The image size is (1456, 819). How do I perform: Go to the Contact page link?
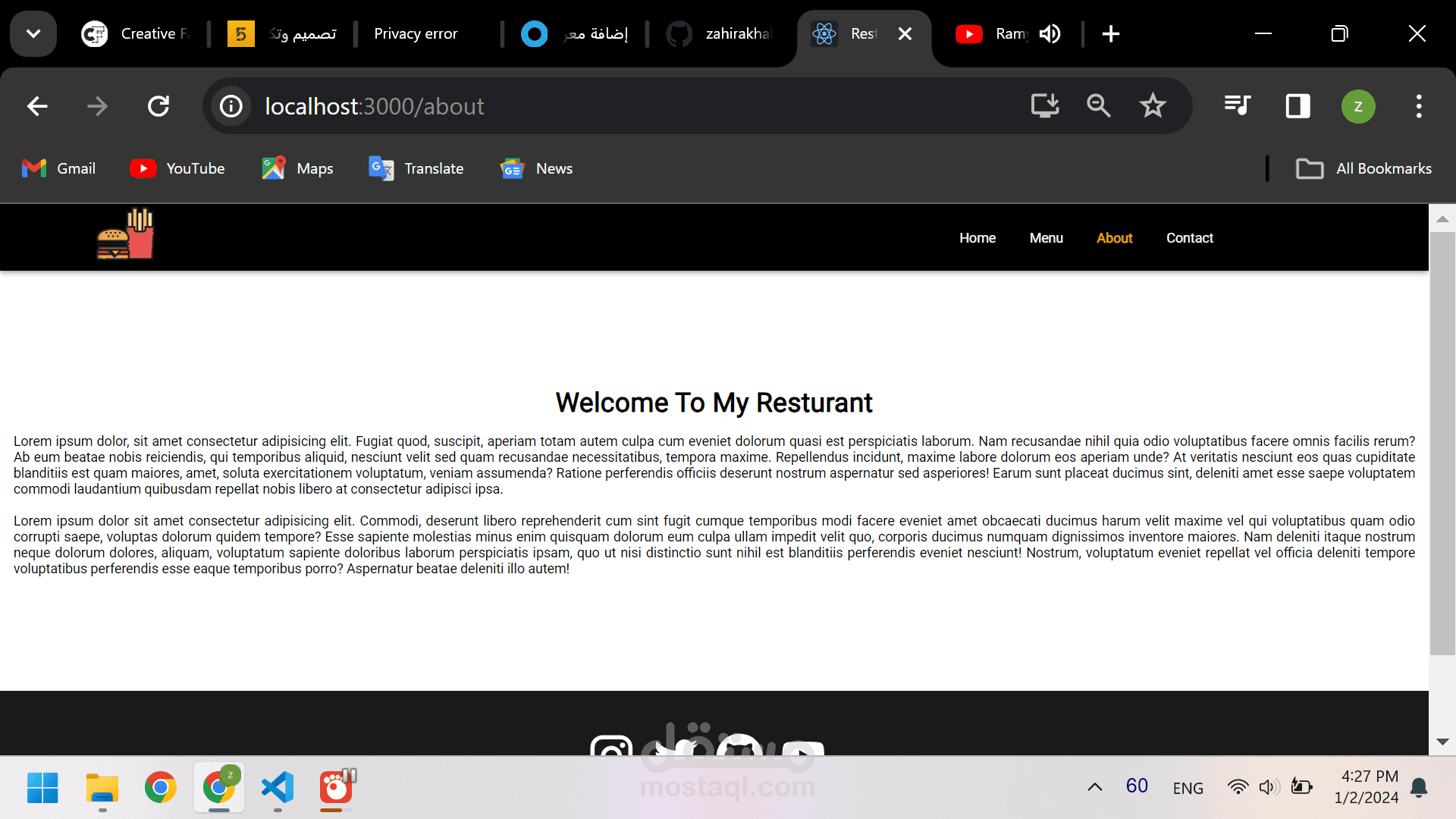point(1189,238)
